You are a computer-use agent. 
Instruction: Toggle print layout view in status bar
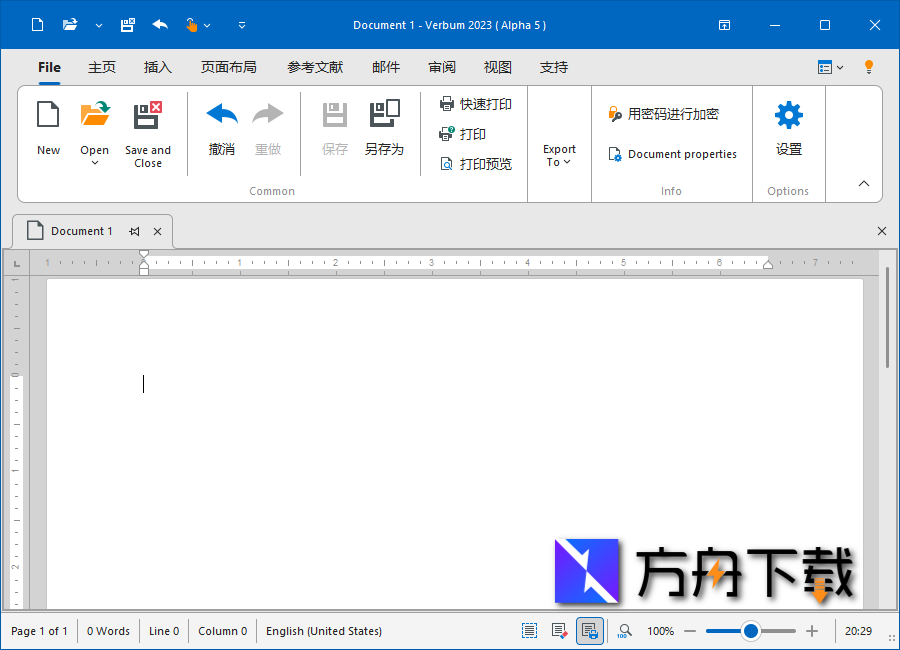(x=590, y=631)
